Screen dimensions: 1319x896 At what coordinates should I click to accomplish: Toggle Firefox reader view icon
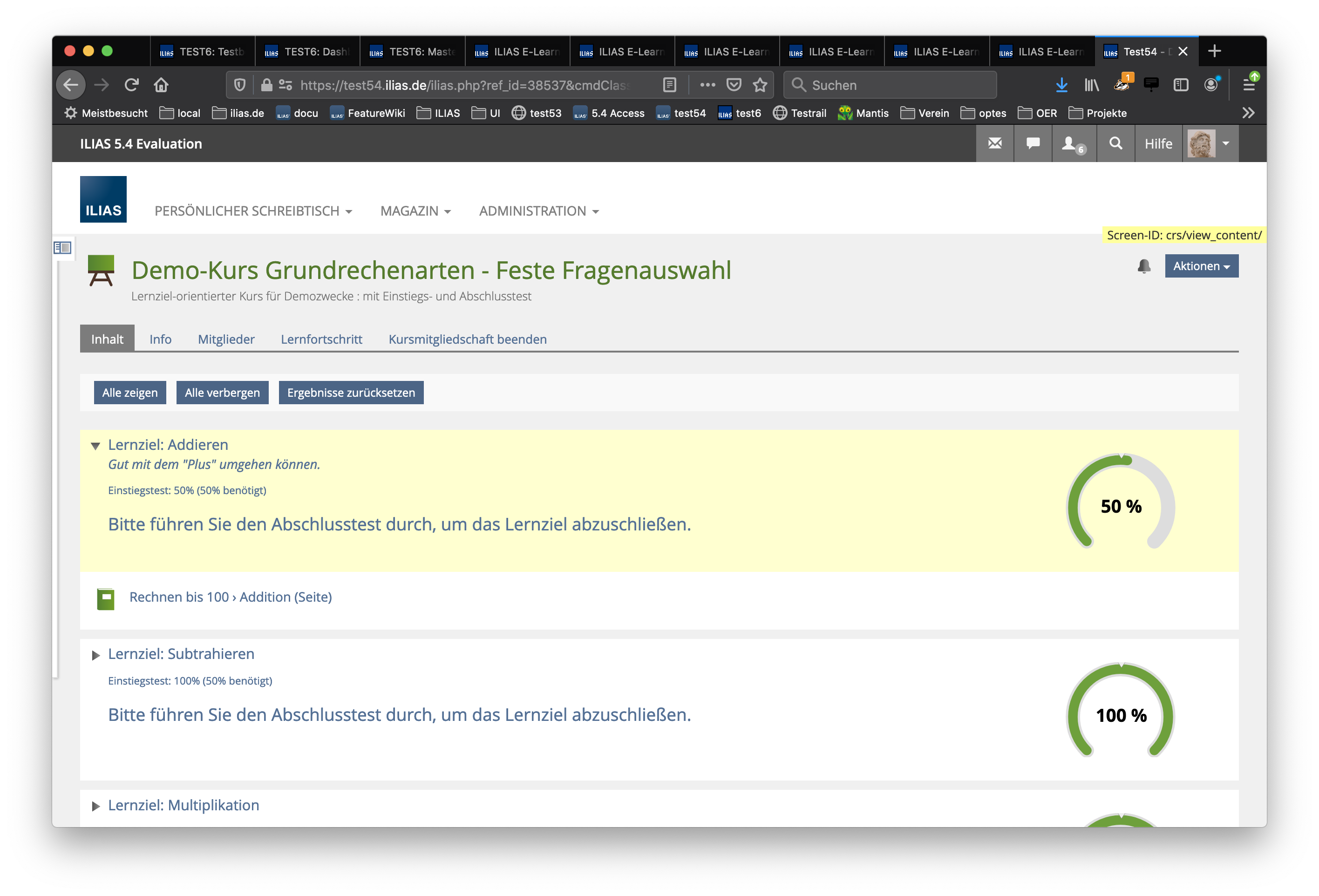click(670, 85)
